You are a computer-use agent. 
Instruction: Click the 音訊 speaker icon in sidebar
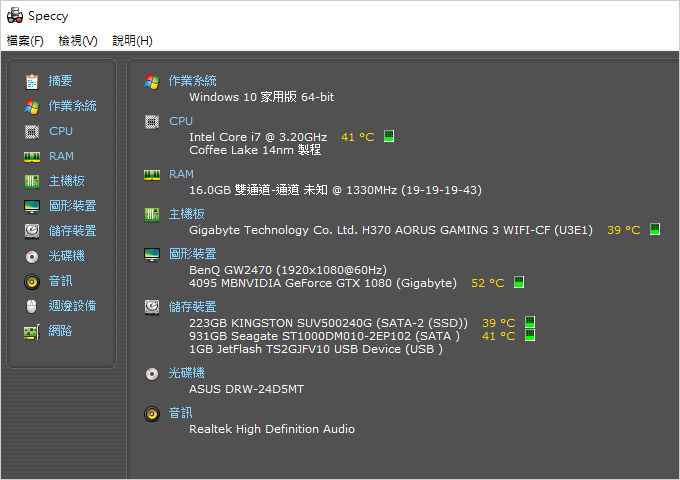pyautogui.click(x=32, y=282)
